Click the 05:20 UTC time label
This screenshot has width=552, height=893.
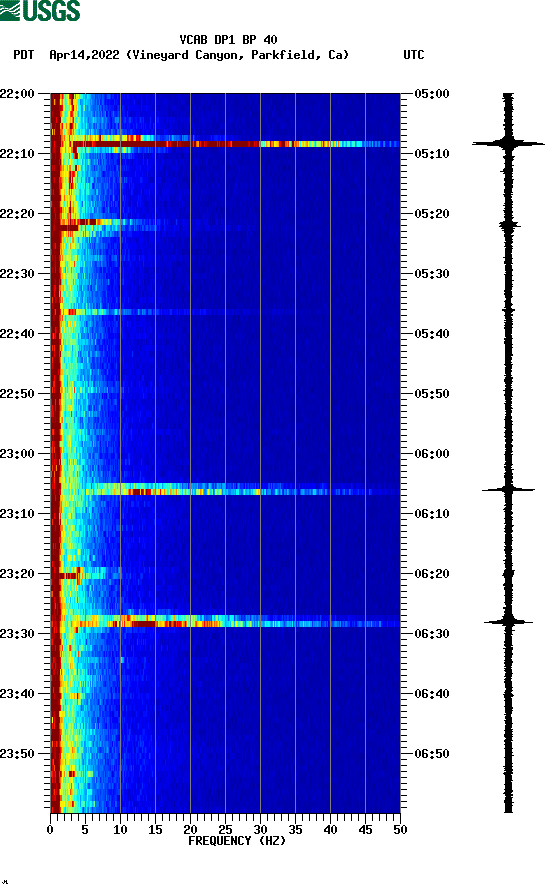click(x=432, y=214)
